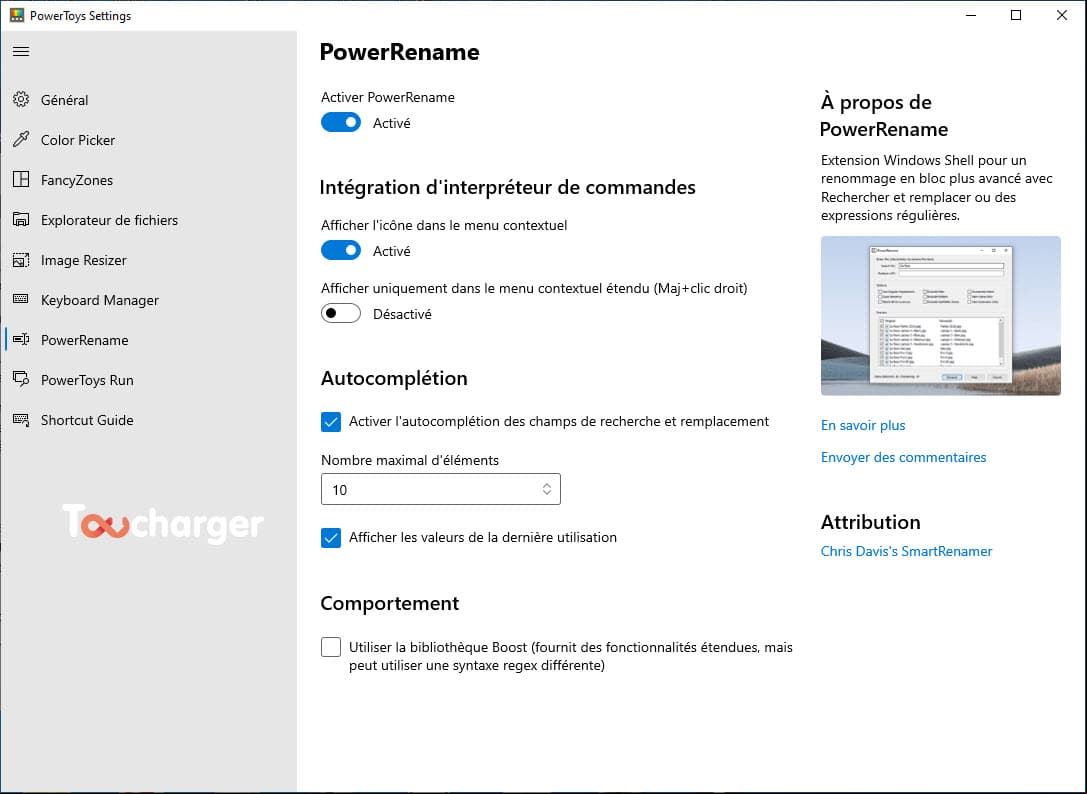Uncheck Afficher les valeurs de dernière utilisation

click(331, 537)
